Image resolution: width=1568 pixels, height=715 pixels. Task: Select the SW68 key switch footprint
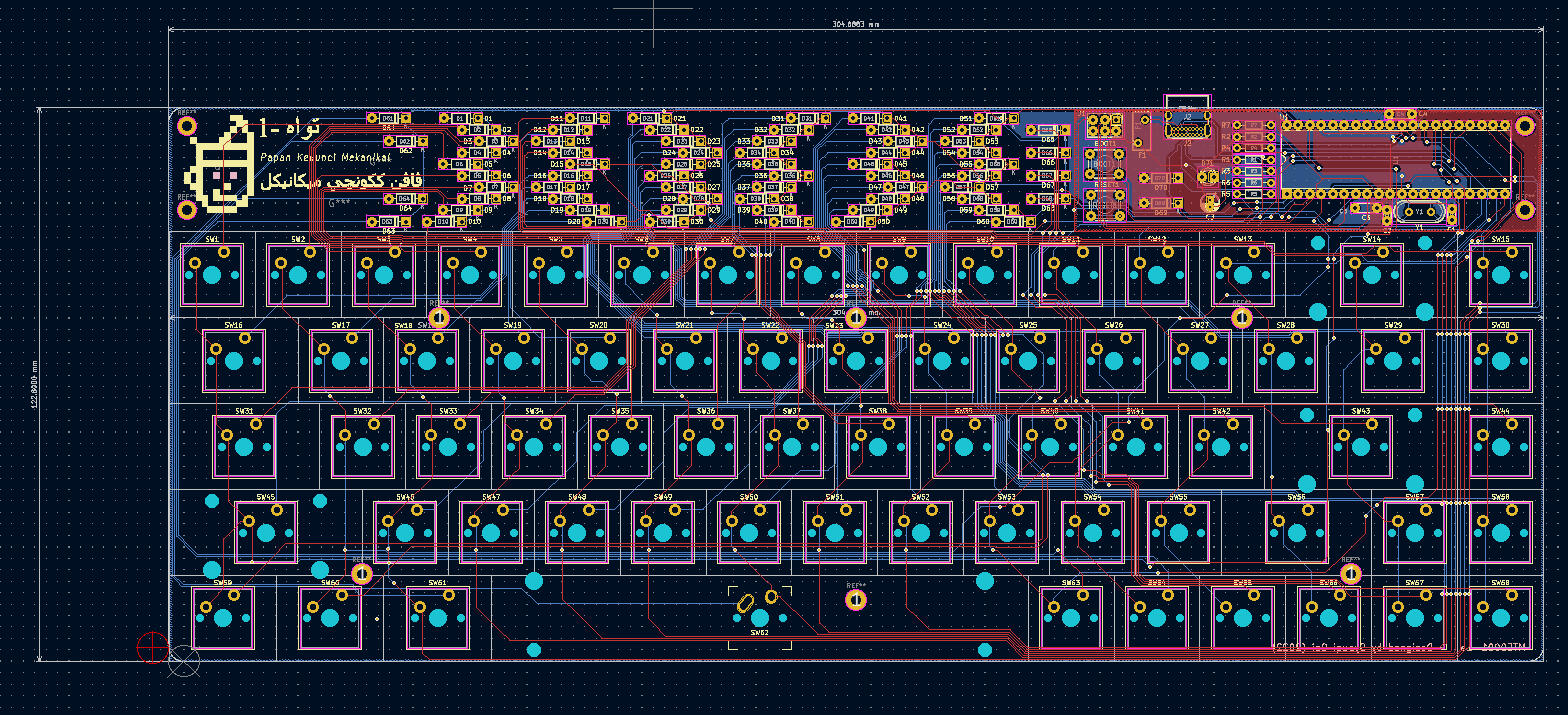[x=1500, y=618]
